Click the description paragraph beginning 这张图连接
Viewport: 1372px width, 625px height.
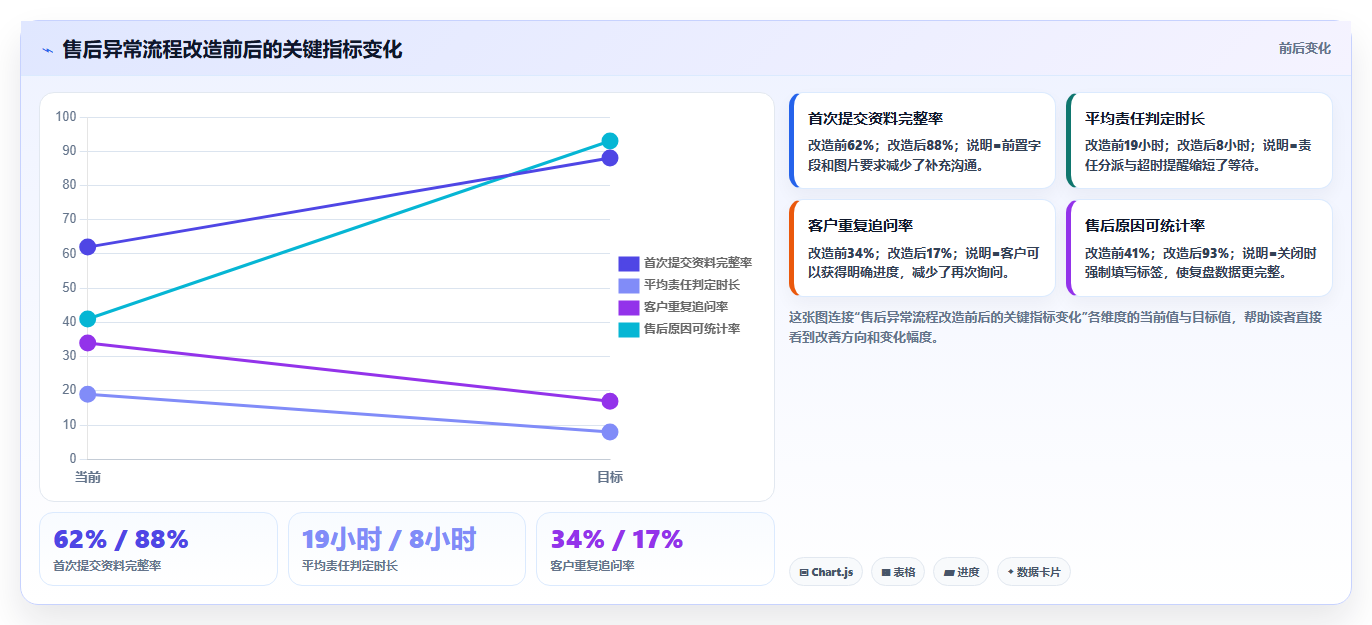1055,327
